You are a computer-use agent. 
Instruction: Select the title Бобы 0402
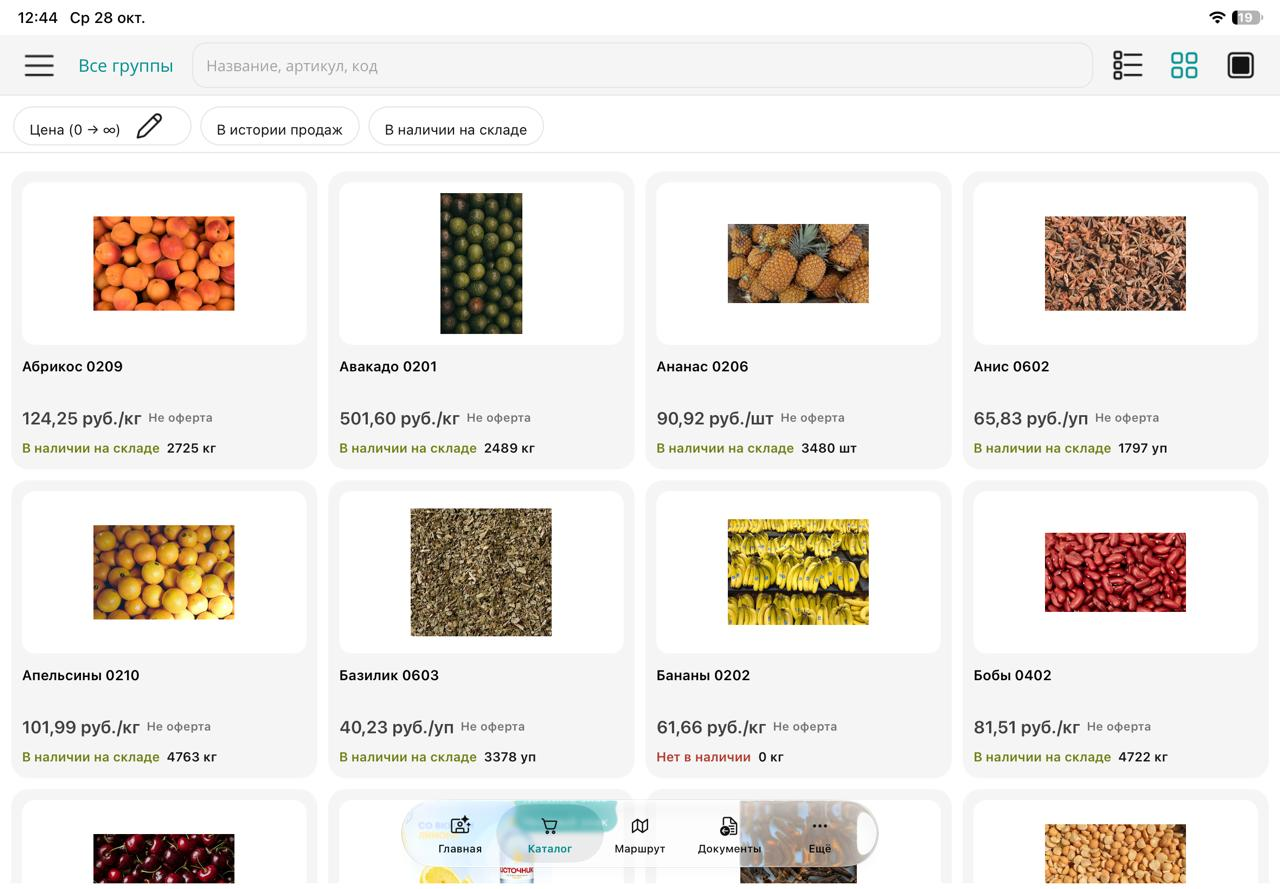[x=1012, y=675]
